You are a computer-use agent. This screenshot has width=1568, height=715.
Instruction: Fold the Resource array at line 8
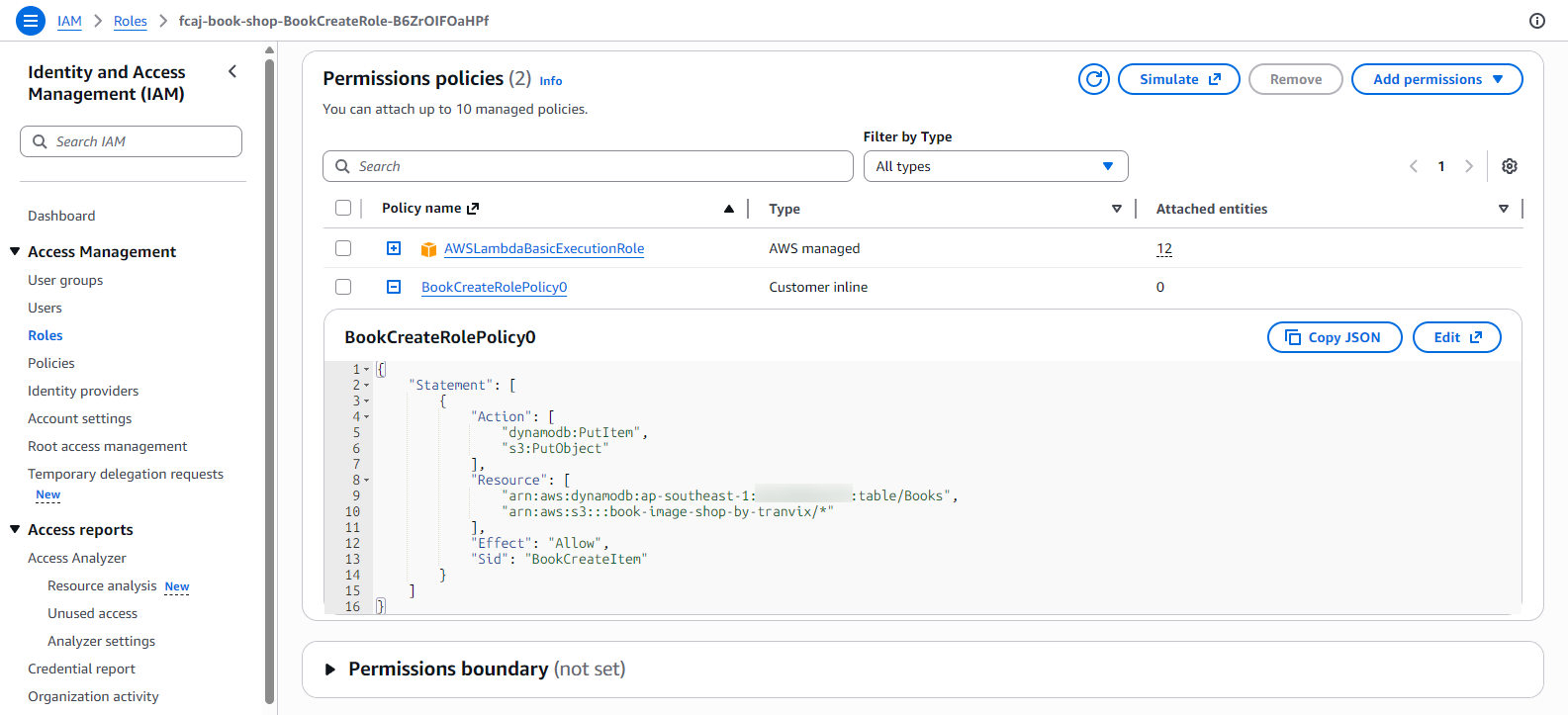pos(366,480)
